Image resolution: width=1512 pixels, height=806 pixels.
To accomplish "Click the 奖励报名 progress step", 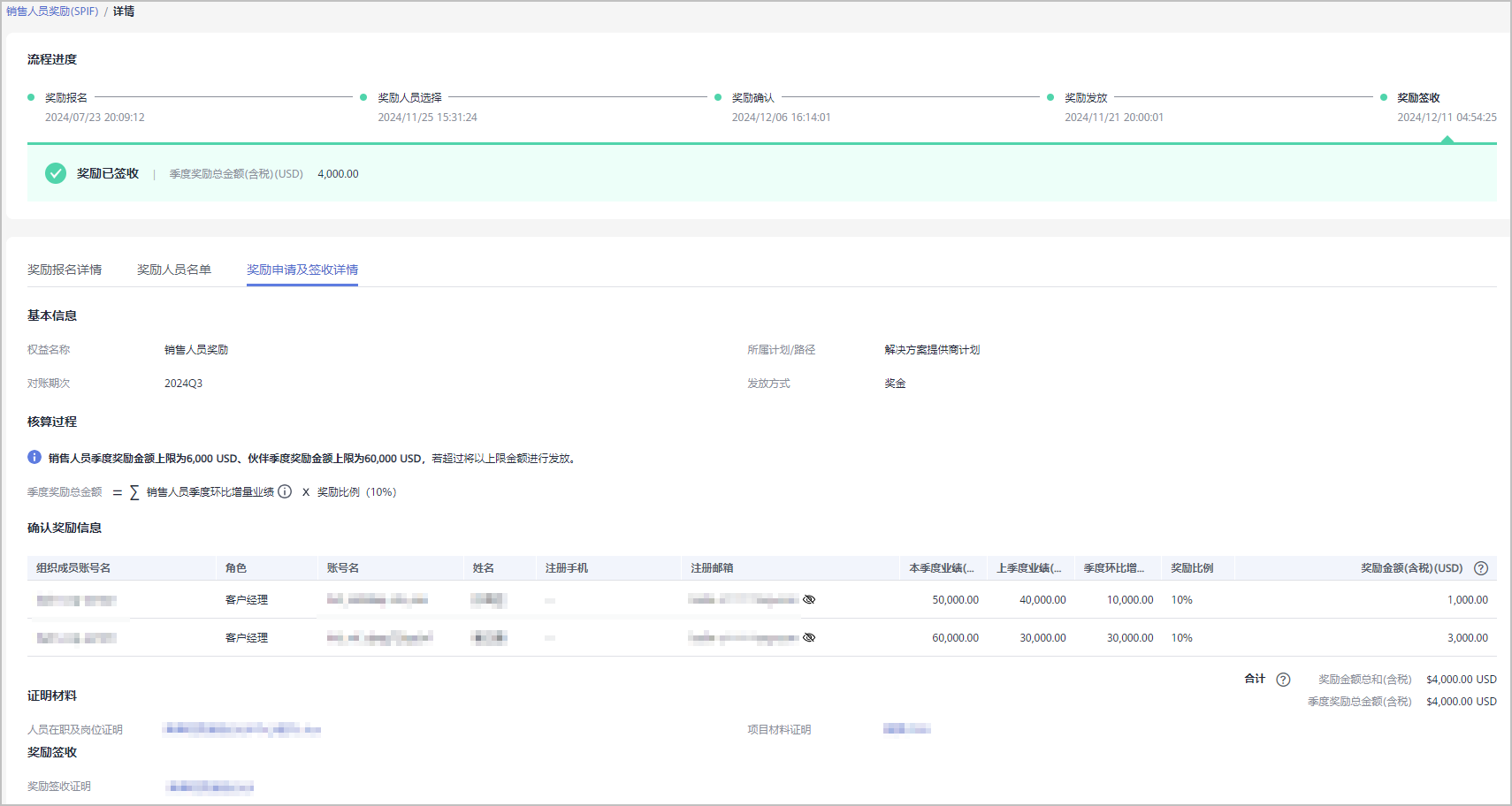I will pyautogui.click(x=66, y=98).
